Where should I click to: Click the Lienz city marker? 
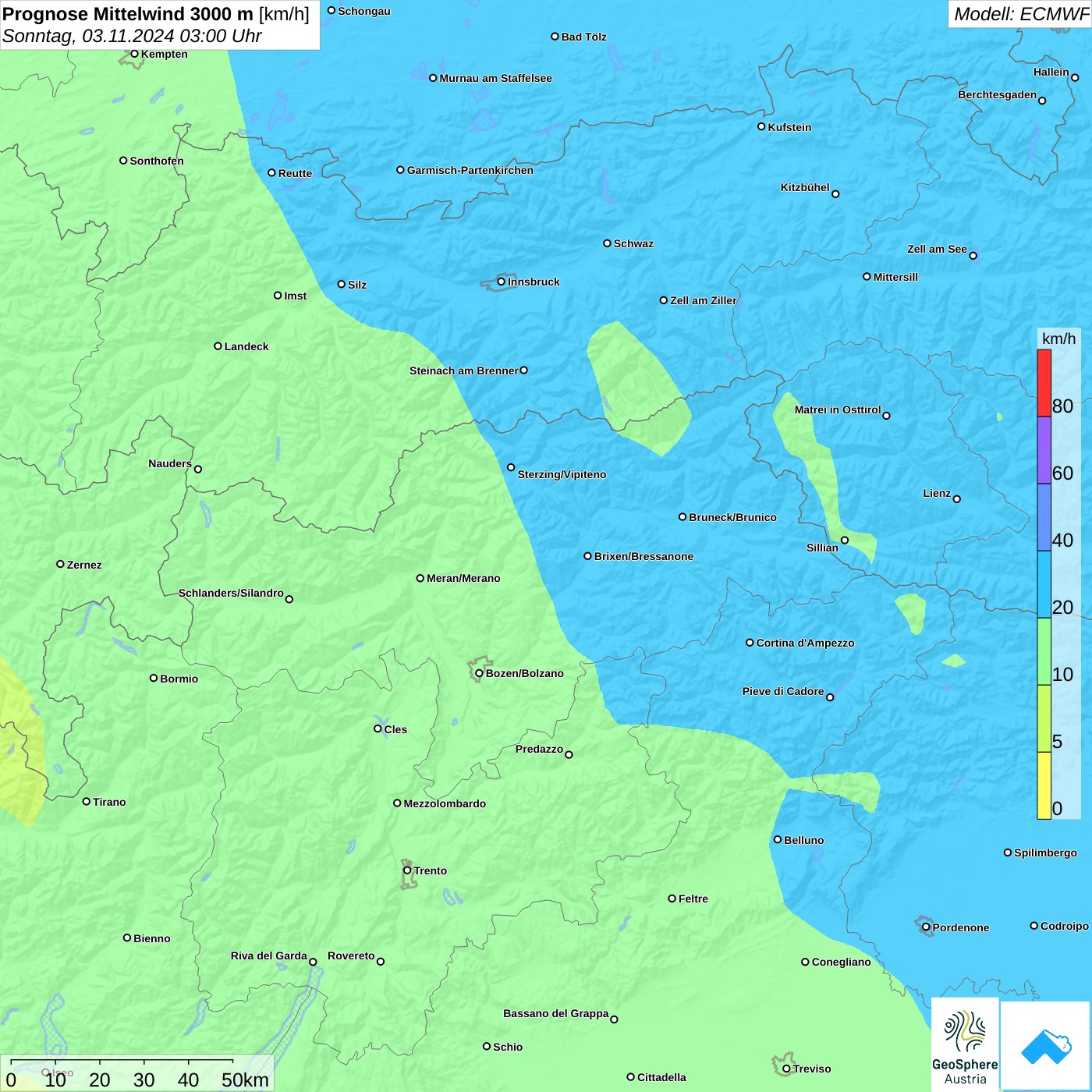tap(957, 499)
